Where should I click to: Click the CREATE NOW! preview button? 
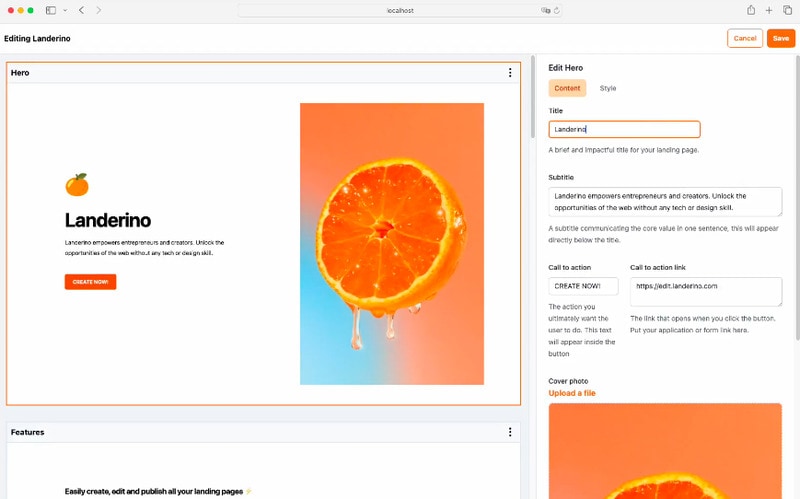(x=90, y=282)
